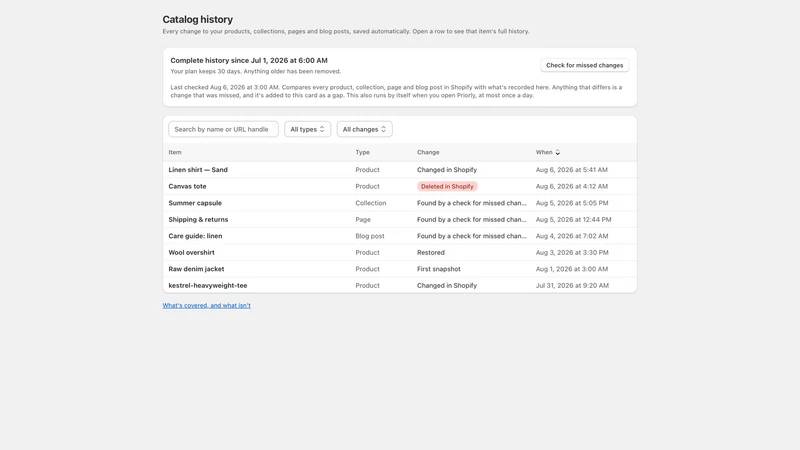The width and height of the screenshot is (800, 450).
Task: Open the kestrel-heavyweight-tee row
Action: 399,285
